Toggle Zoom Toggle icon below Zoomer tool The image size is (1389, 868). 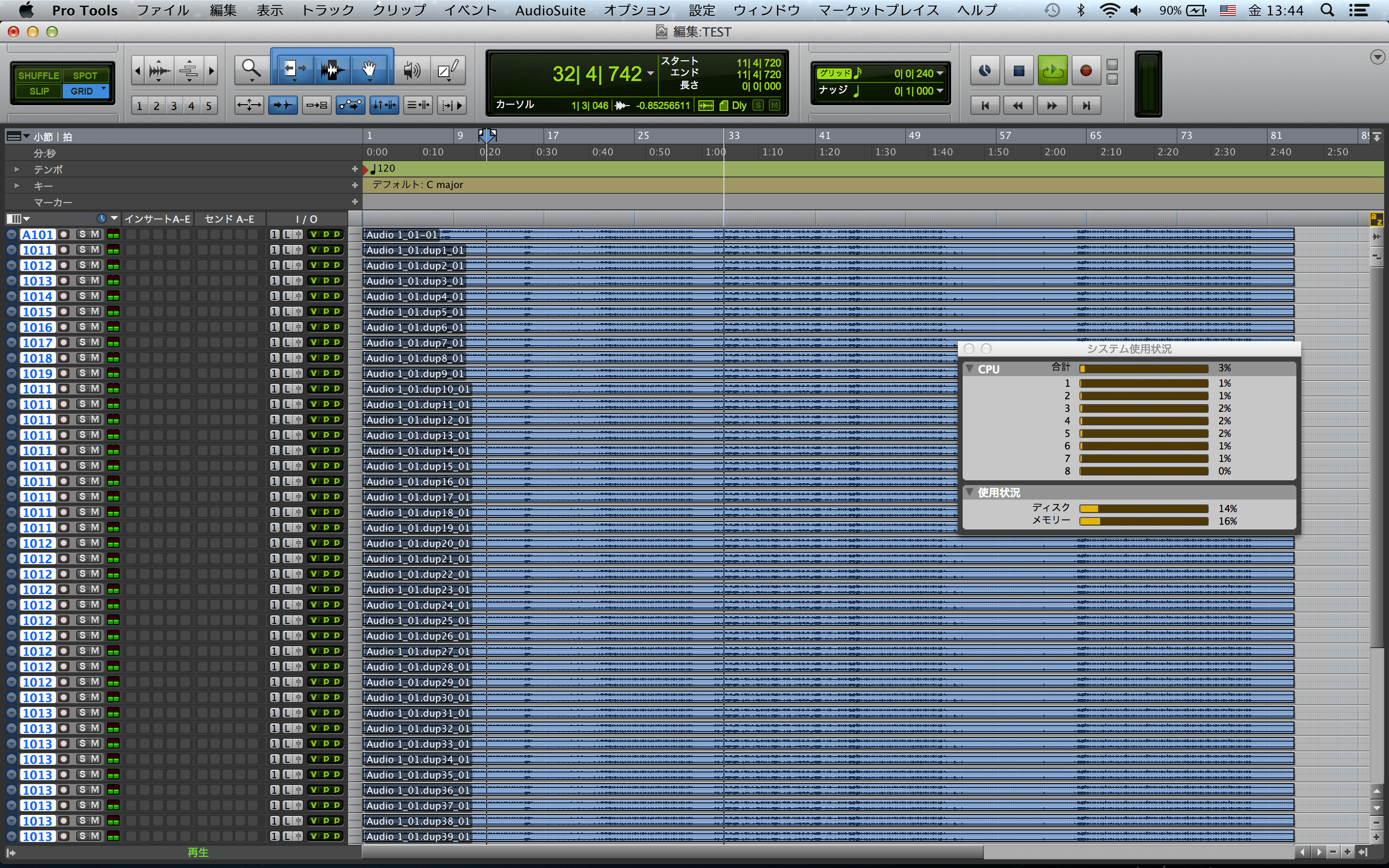pos(249,105)
